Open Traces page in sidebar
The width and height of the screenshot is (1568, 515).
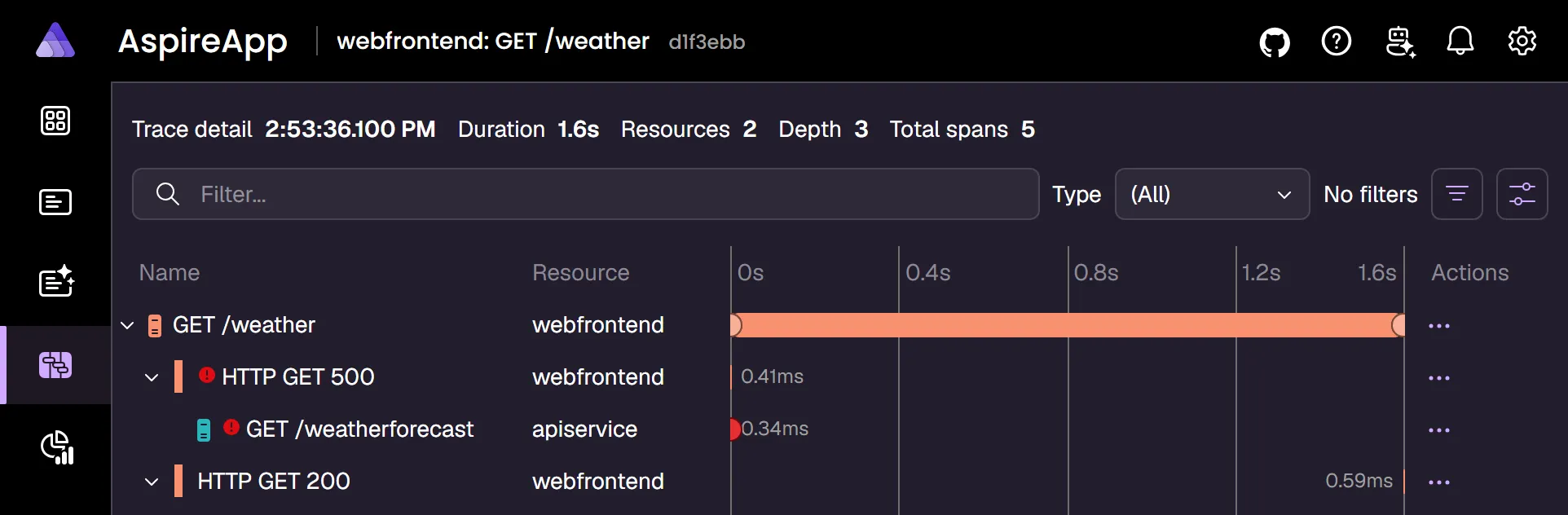click(55, 365)
